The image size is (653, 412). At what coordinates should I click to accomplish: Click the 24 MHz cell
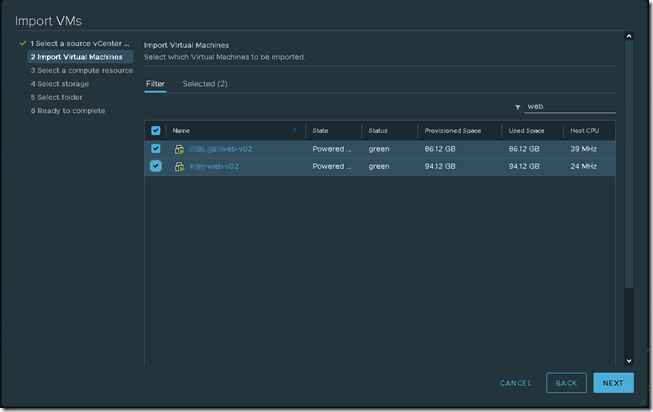pyautogui.click(x=583, y=167)
